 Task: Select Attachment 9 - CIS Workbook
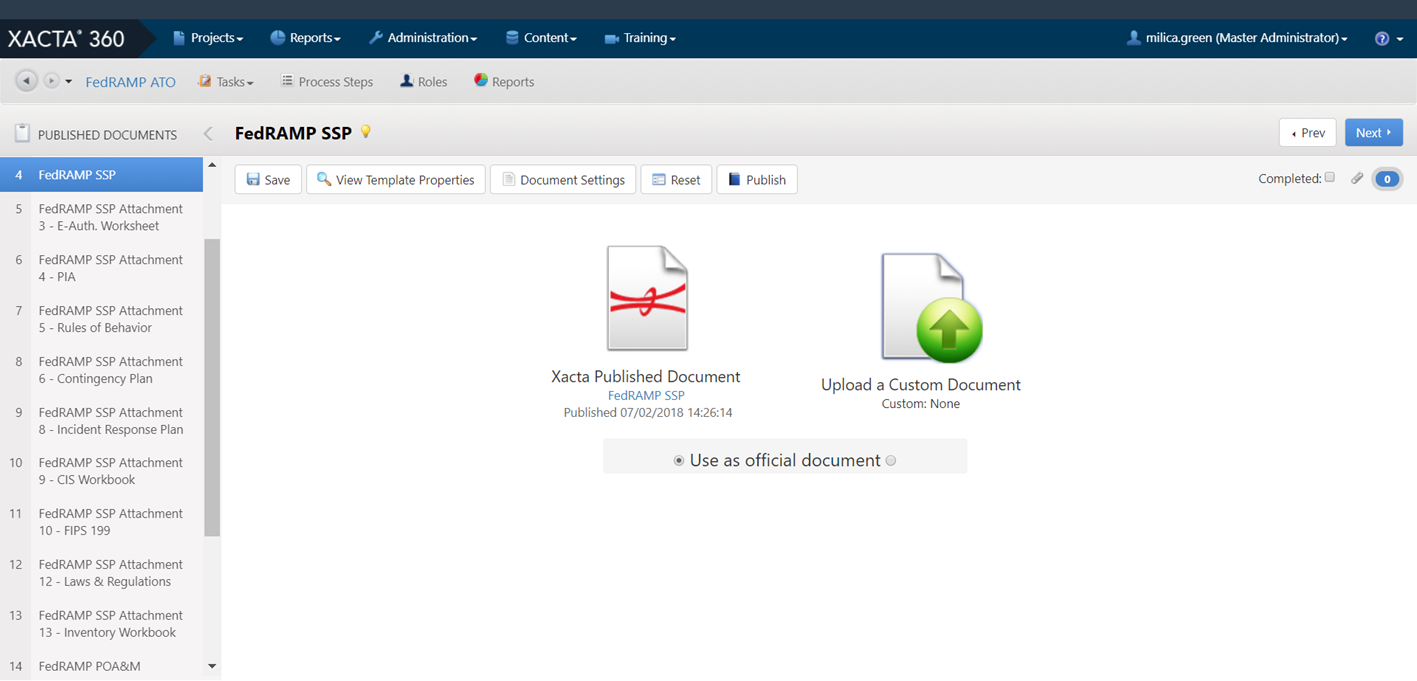(101, 471)
